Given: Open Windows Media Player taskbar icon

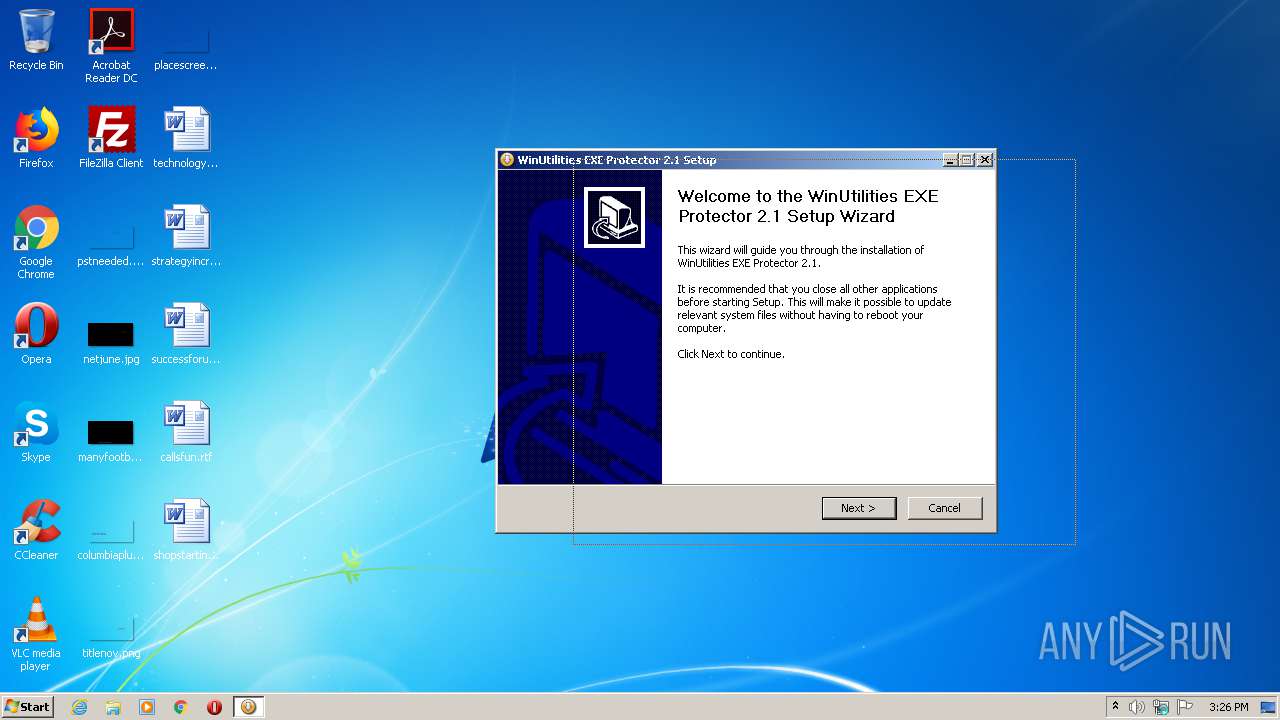Looking at the screenshot, I should tap(147, 707).
